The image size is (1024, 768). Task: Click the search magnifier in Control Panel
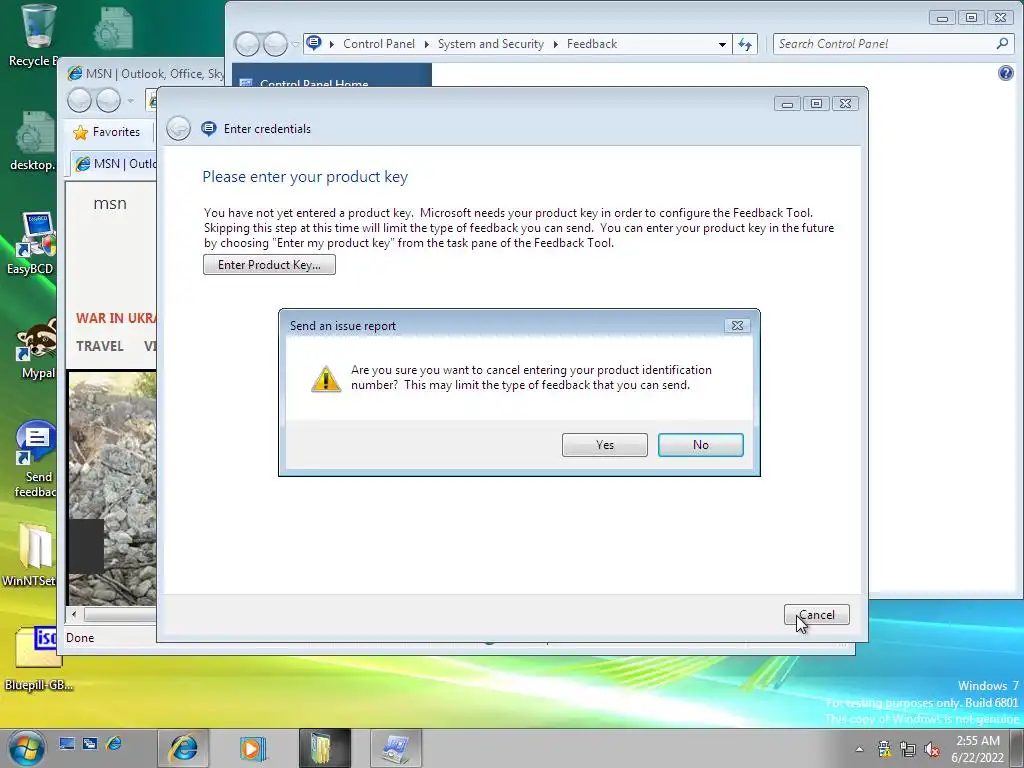1002,44
